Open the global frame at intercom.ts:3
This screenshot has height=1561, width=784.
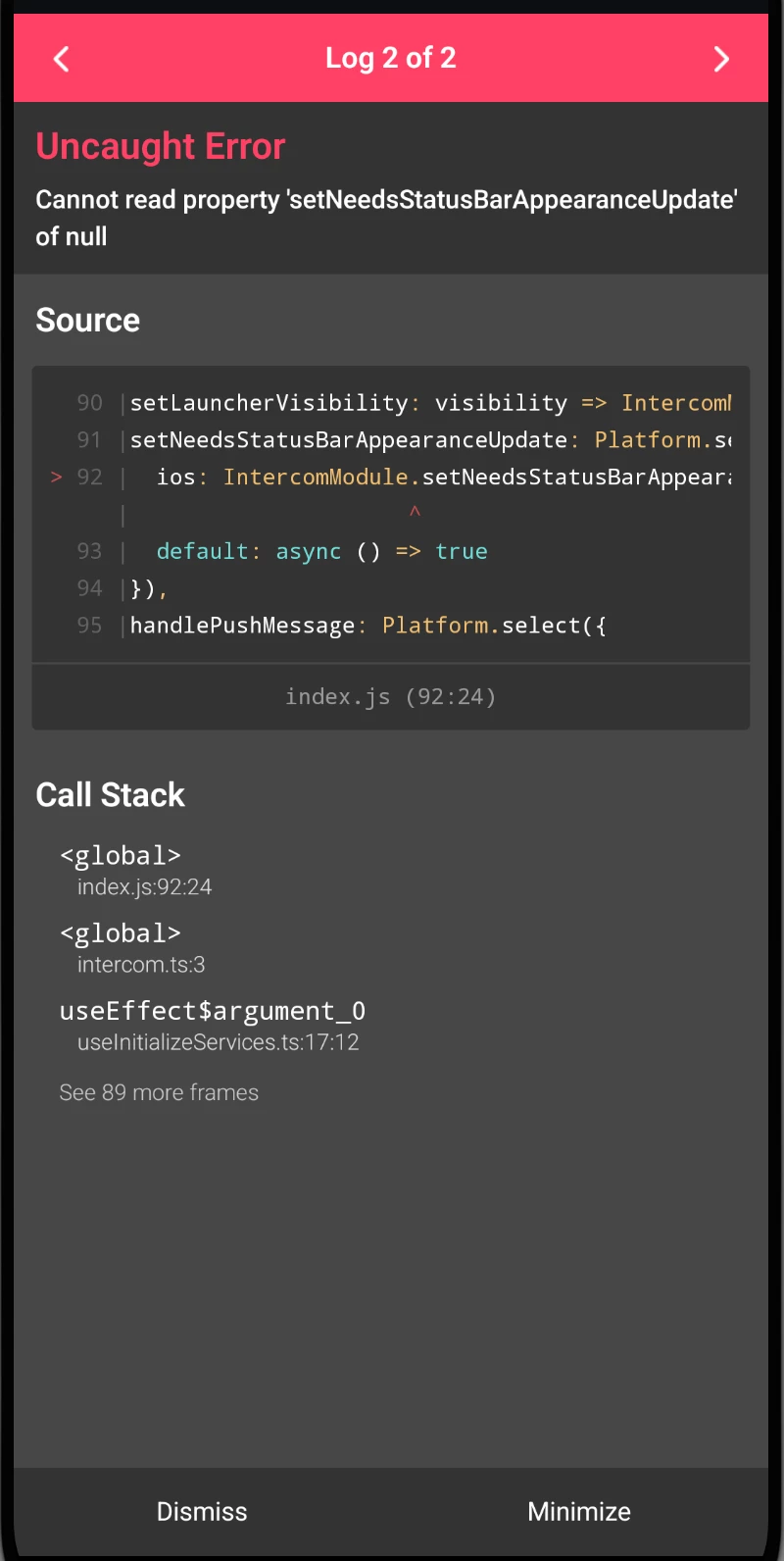click(x=132, y=947)
